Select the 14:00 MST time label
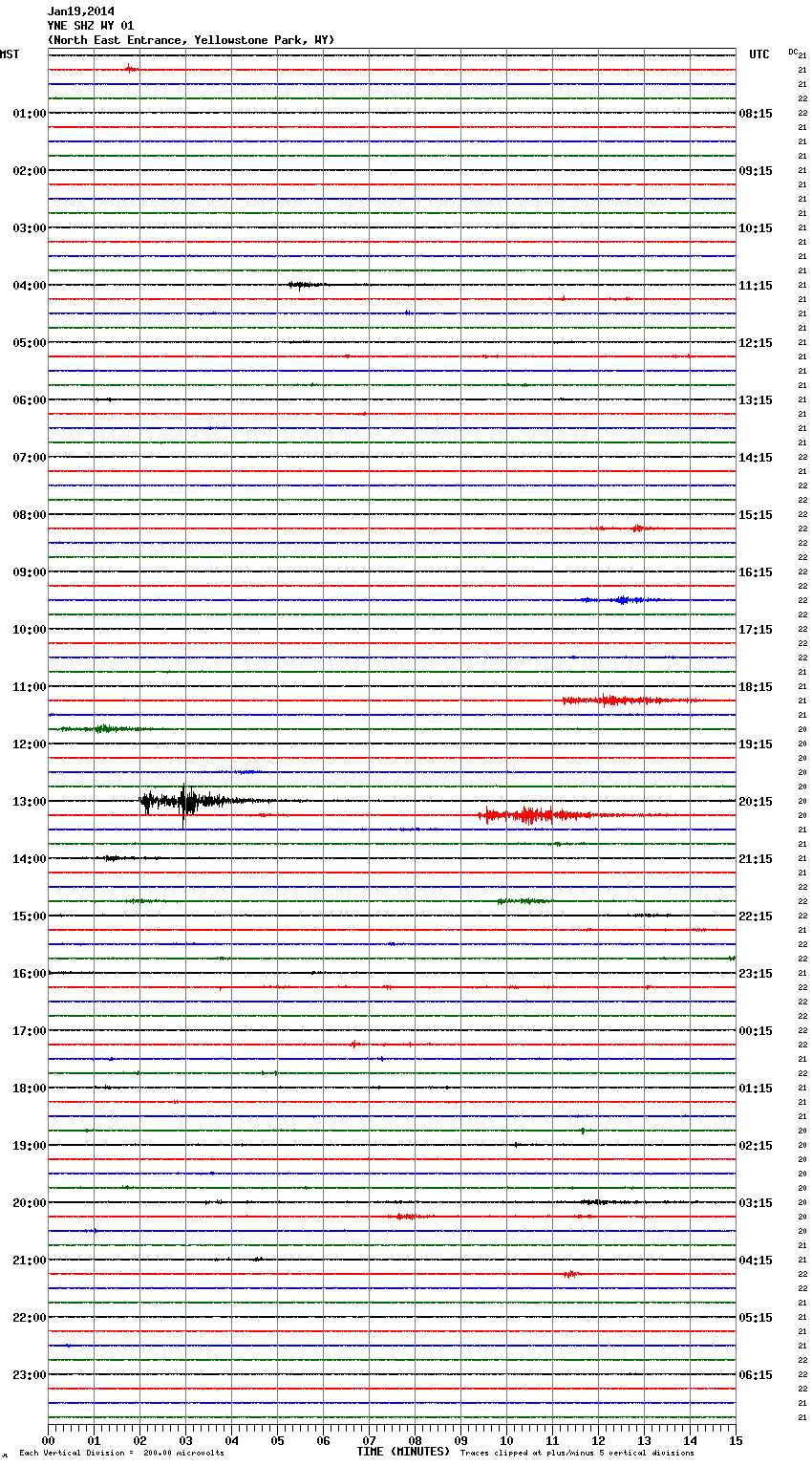812x1466 pixels. click(x=30, y=859)
